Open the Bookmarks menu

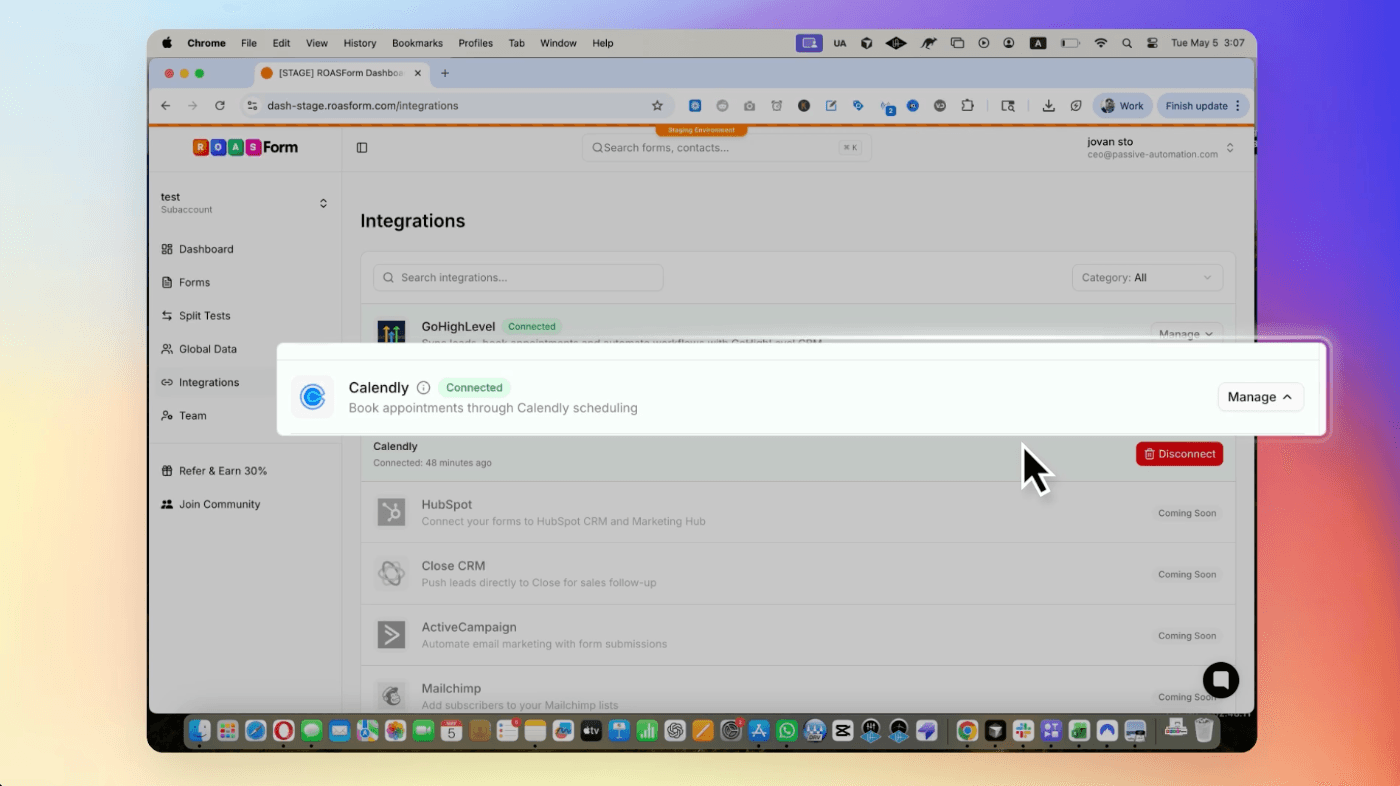[417, 43]
